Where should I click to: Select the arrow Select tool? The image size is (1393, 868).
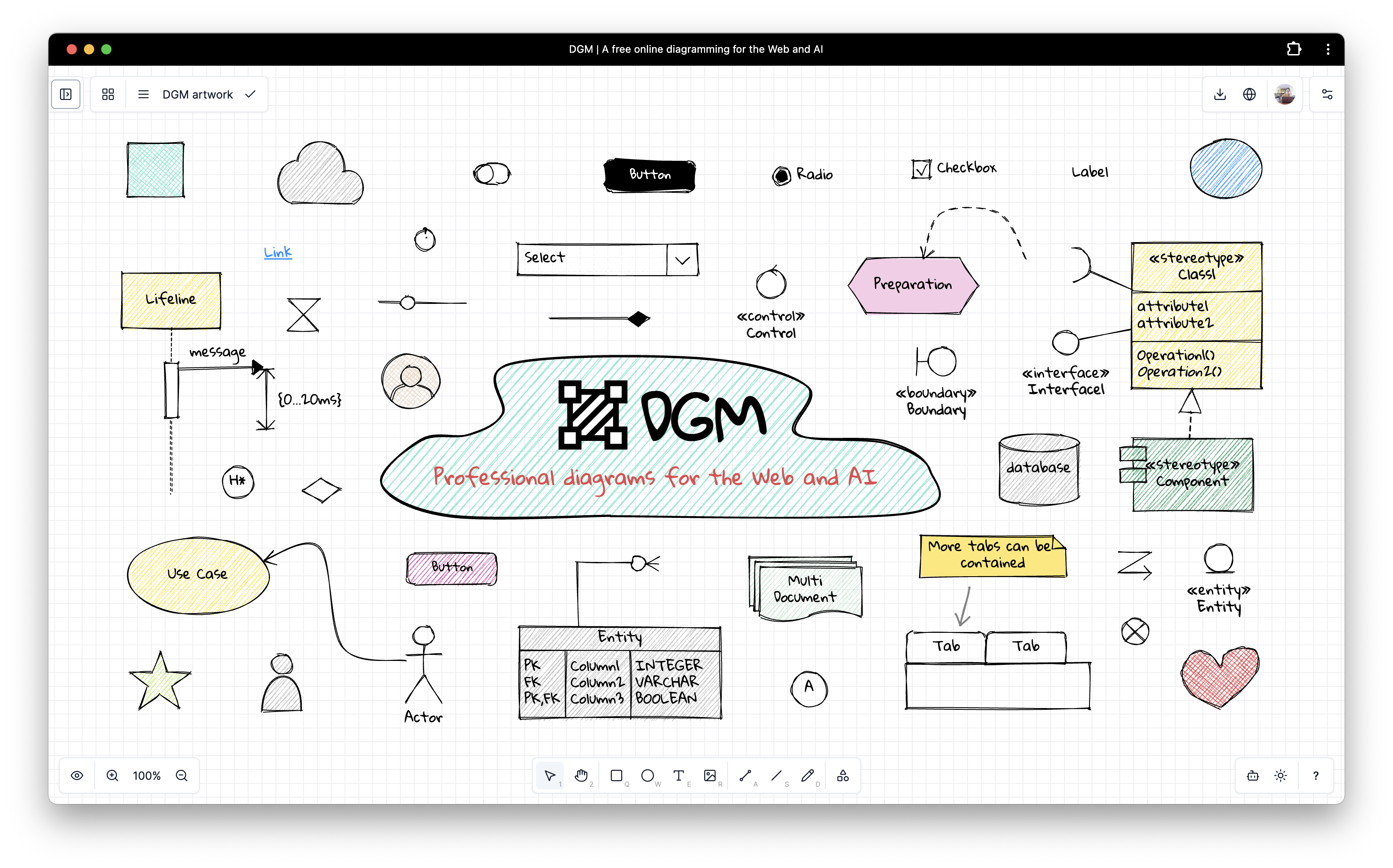(550, 775)
